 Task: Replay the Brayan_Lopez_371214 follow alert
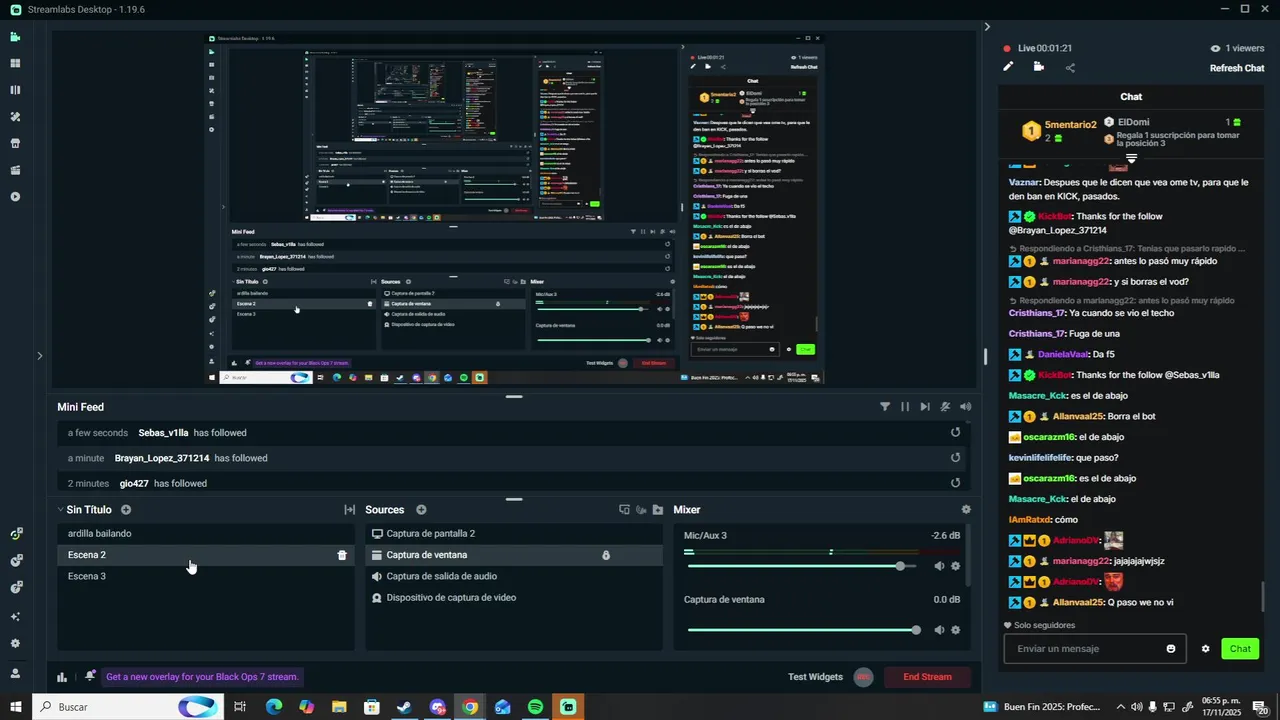[955, 458]
